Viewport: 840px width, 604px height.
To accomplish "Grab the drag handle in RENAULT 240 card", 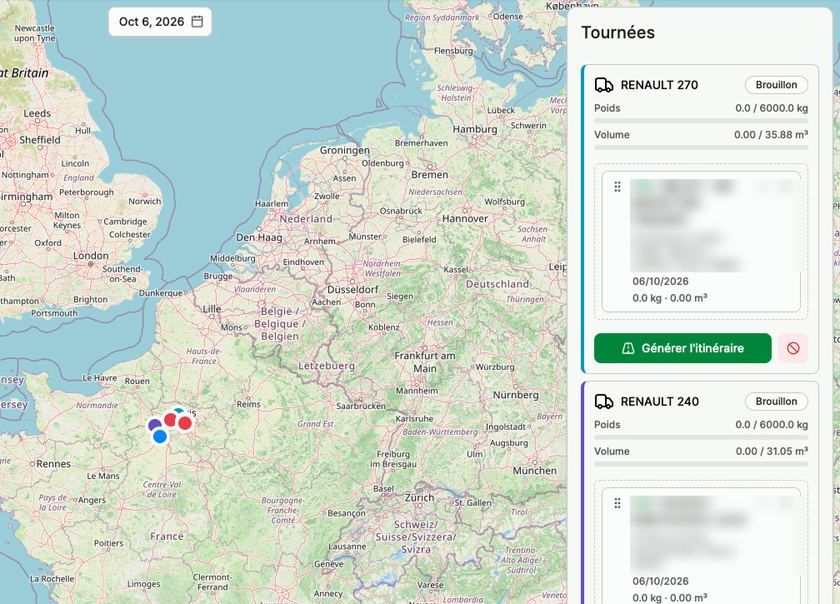I will (617, 503).
